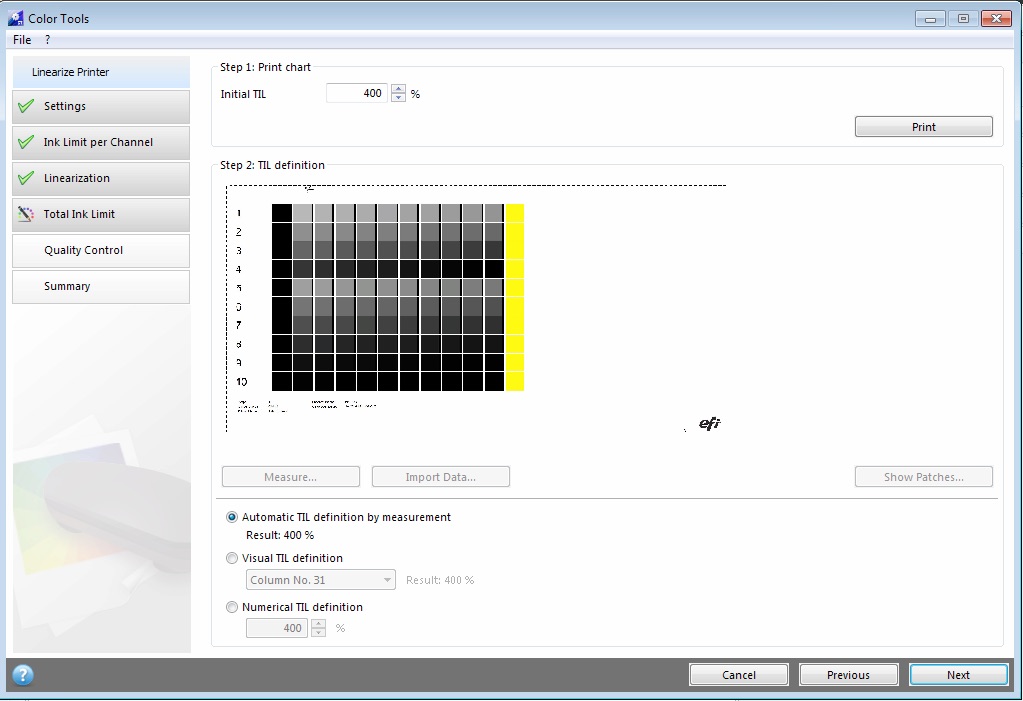Print the TIL chart
Image resolution: width=1023 pixels, height=701 pixels.
pos(923,127)
